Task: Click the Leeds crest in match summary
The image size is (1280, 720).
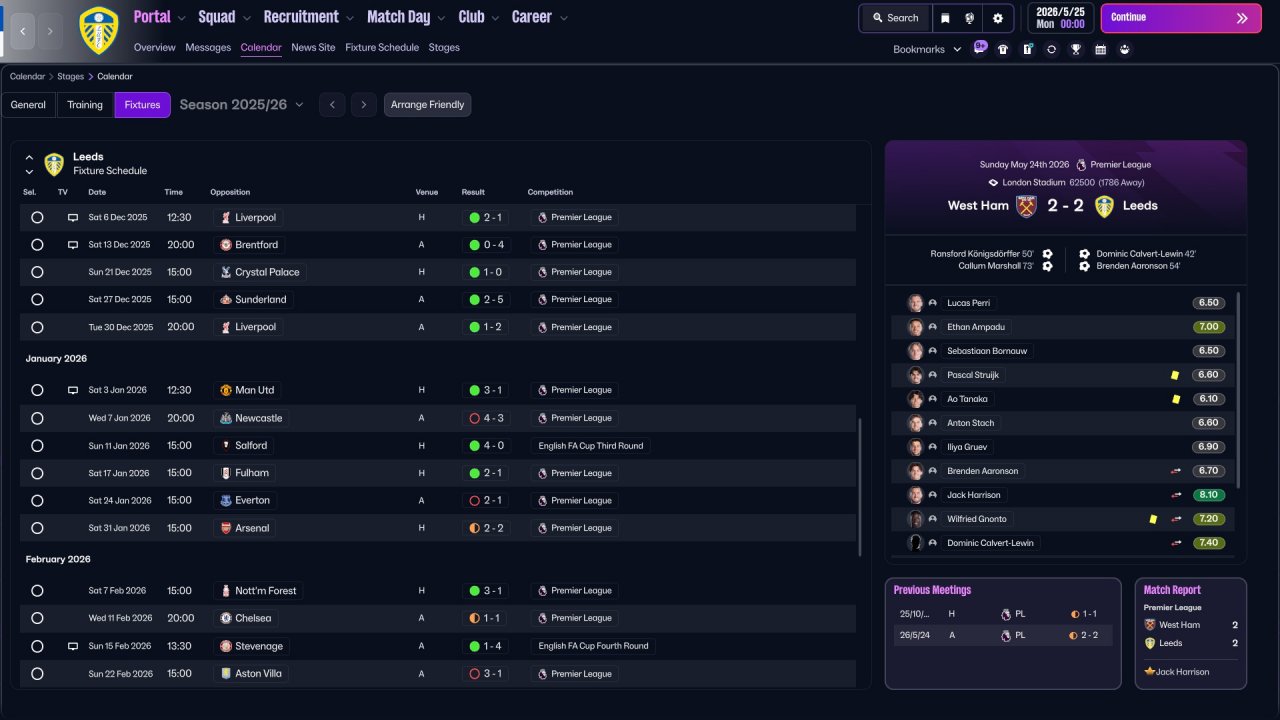Action: (1104, 206)
